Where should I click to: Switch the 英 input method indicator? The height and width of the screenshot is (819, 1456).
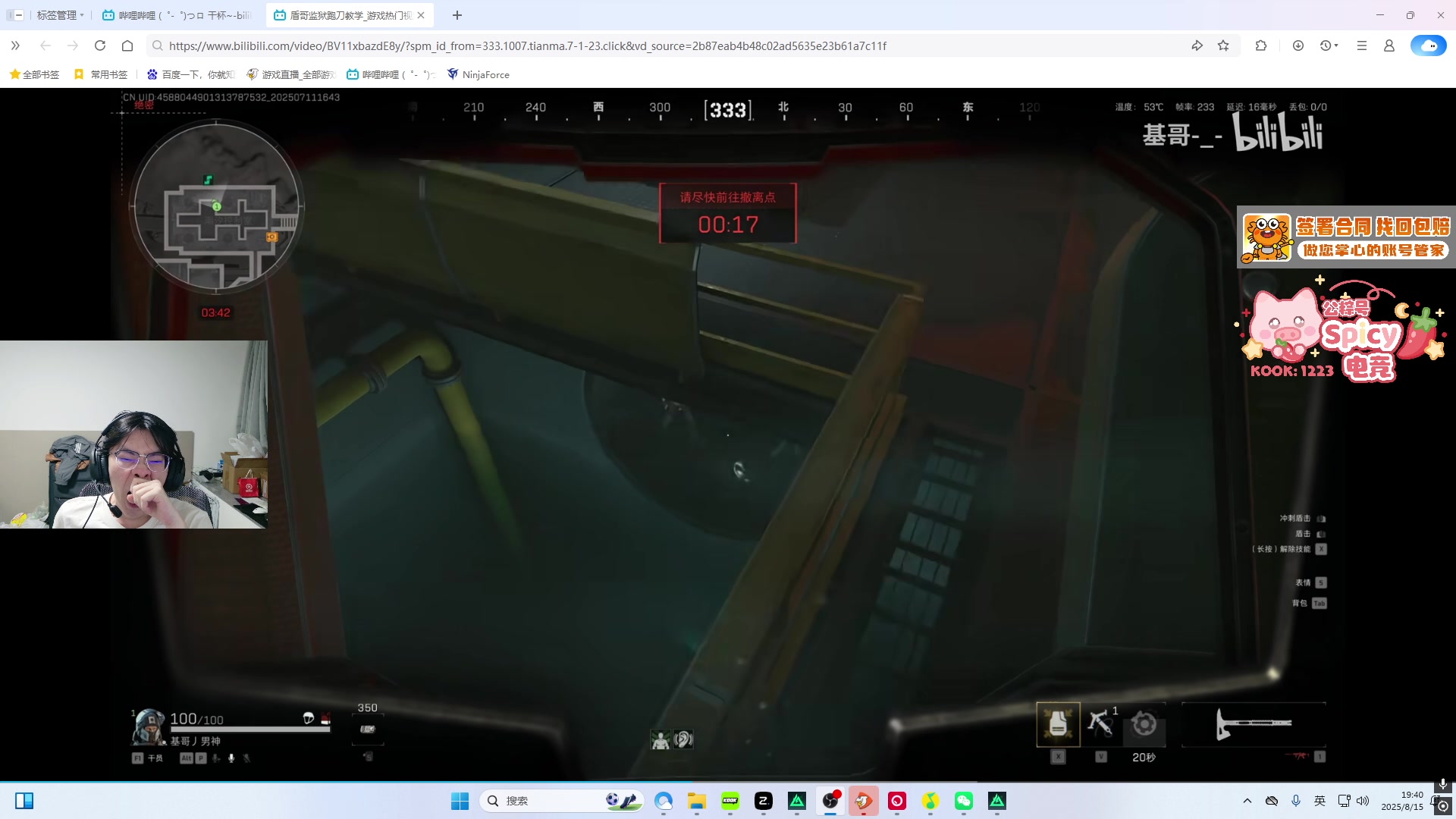(x=1320, y=801)
